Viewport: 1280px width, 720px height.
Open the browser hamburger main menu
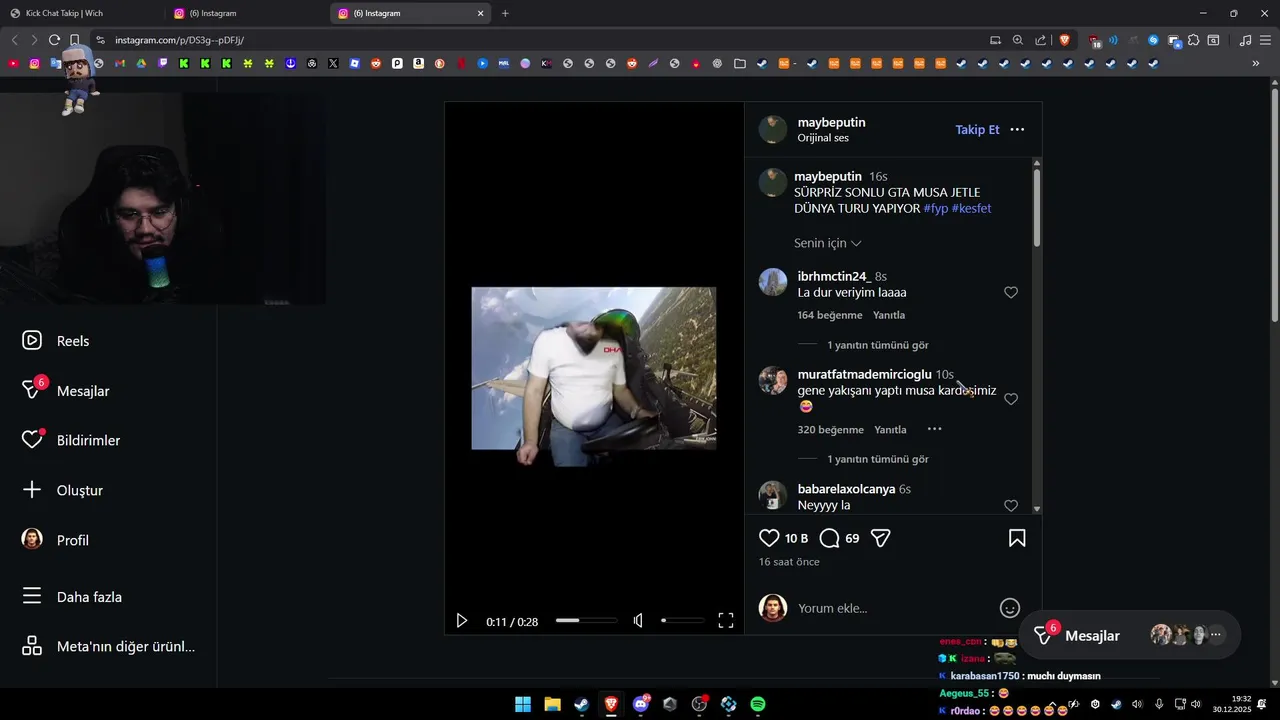pyautogui.click(x=1265, y=40)
